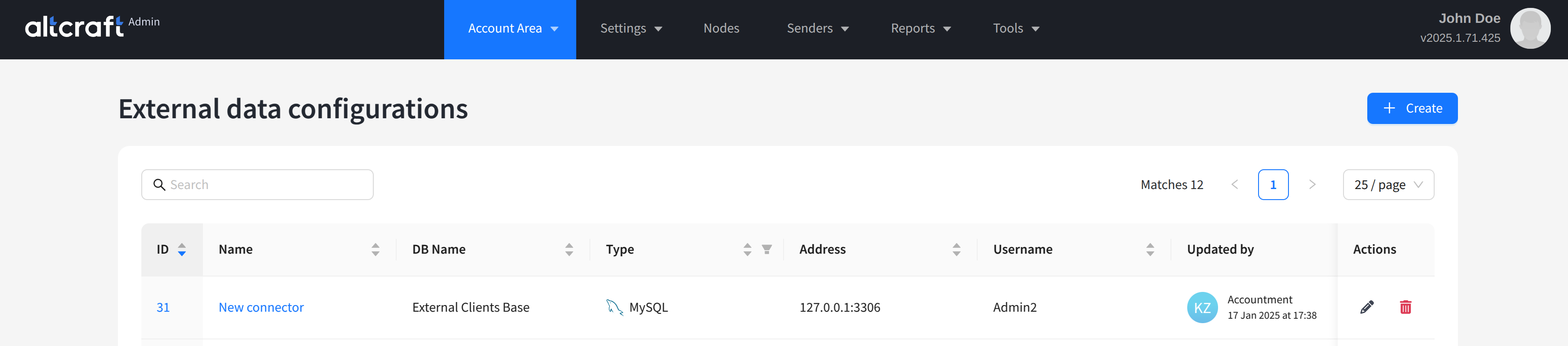Sort by Name column sort arrows
This screenshot has height=346, width=1568.
click(x=375, y=249)
